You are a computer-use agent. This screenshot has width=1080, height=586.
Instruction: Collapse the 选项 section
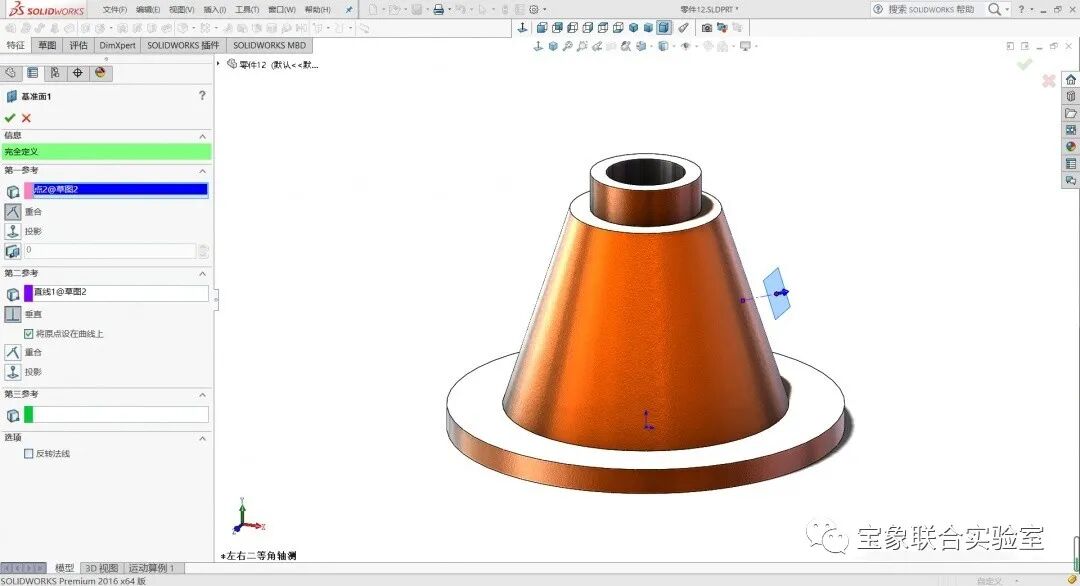[202, 439]
